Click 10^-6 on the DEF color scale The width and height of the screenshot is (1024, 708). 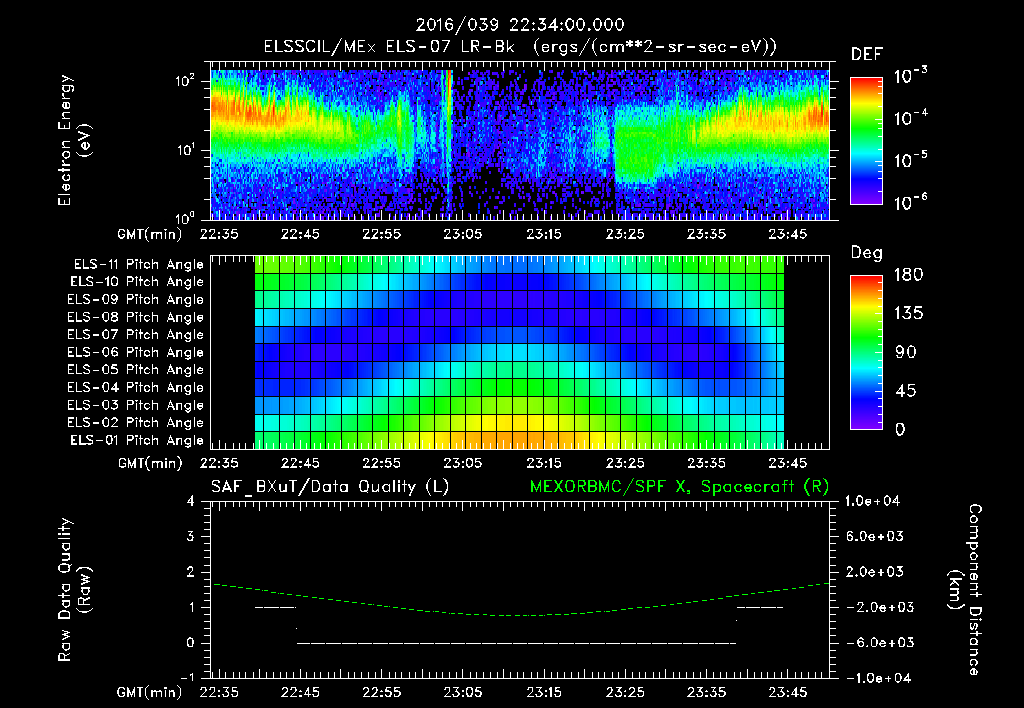click(910, 202)
